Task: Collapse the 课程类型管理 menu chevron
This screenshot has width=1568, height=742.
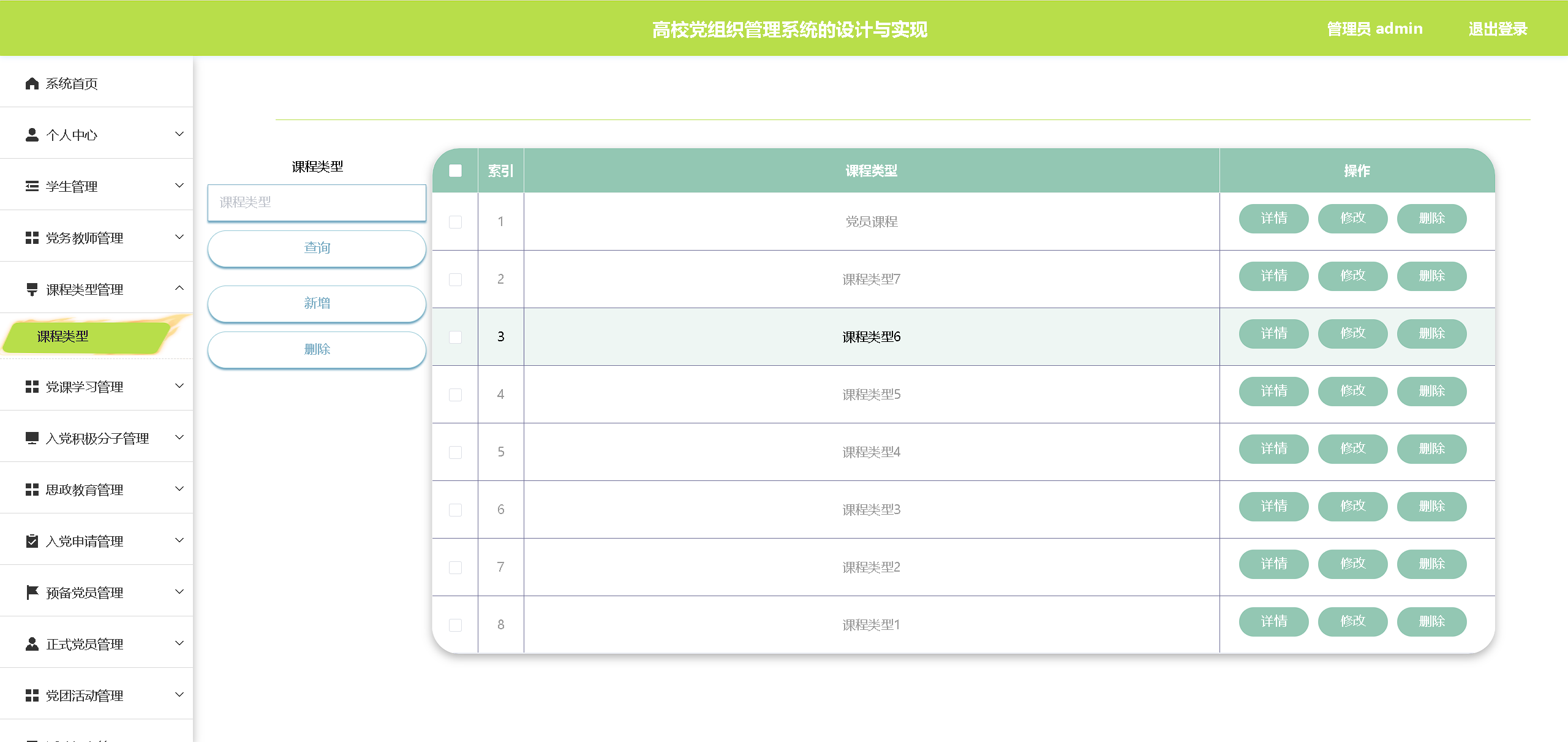Action: click(x=179, y=289)
